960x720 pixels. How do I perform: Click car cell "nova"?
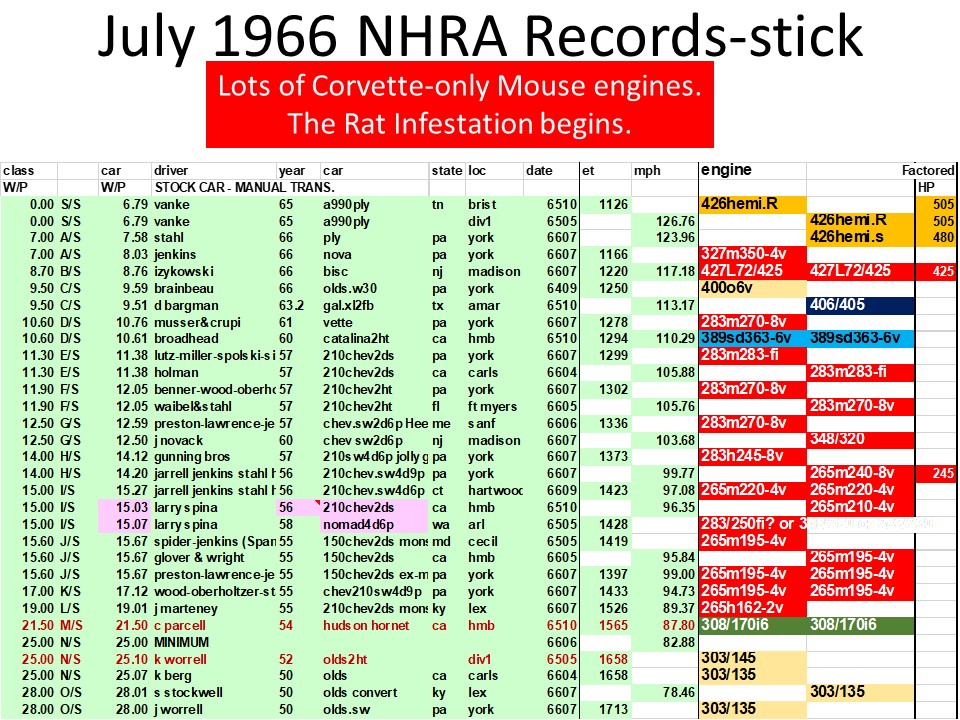click(337, 255)
